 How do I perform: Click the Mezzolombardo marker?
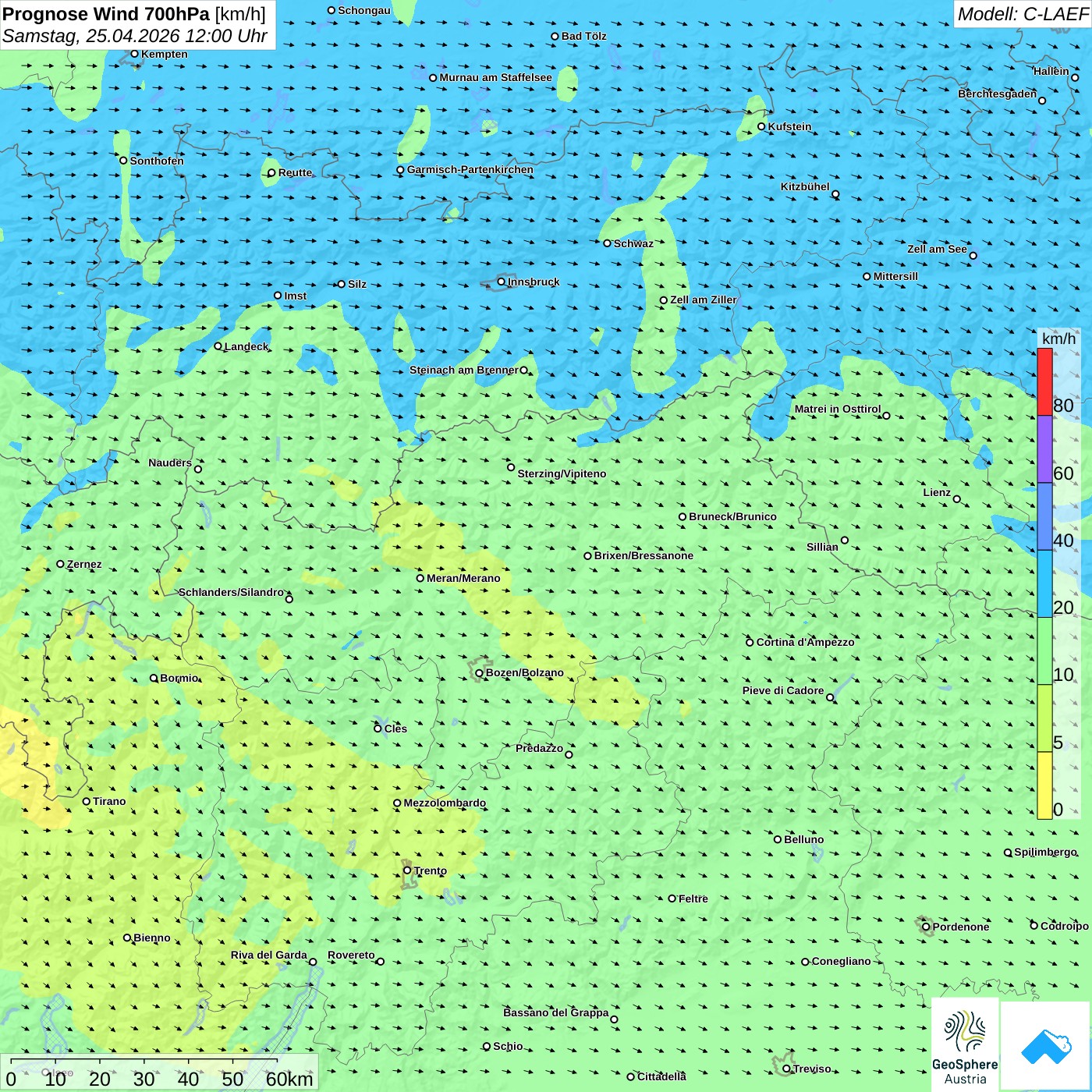tap(397, 803)
